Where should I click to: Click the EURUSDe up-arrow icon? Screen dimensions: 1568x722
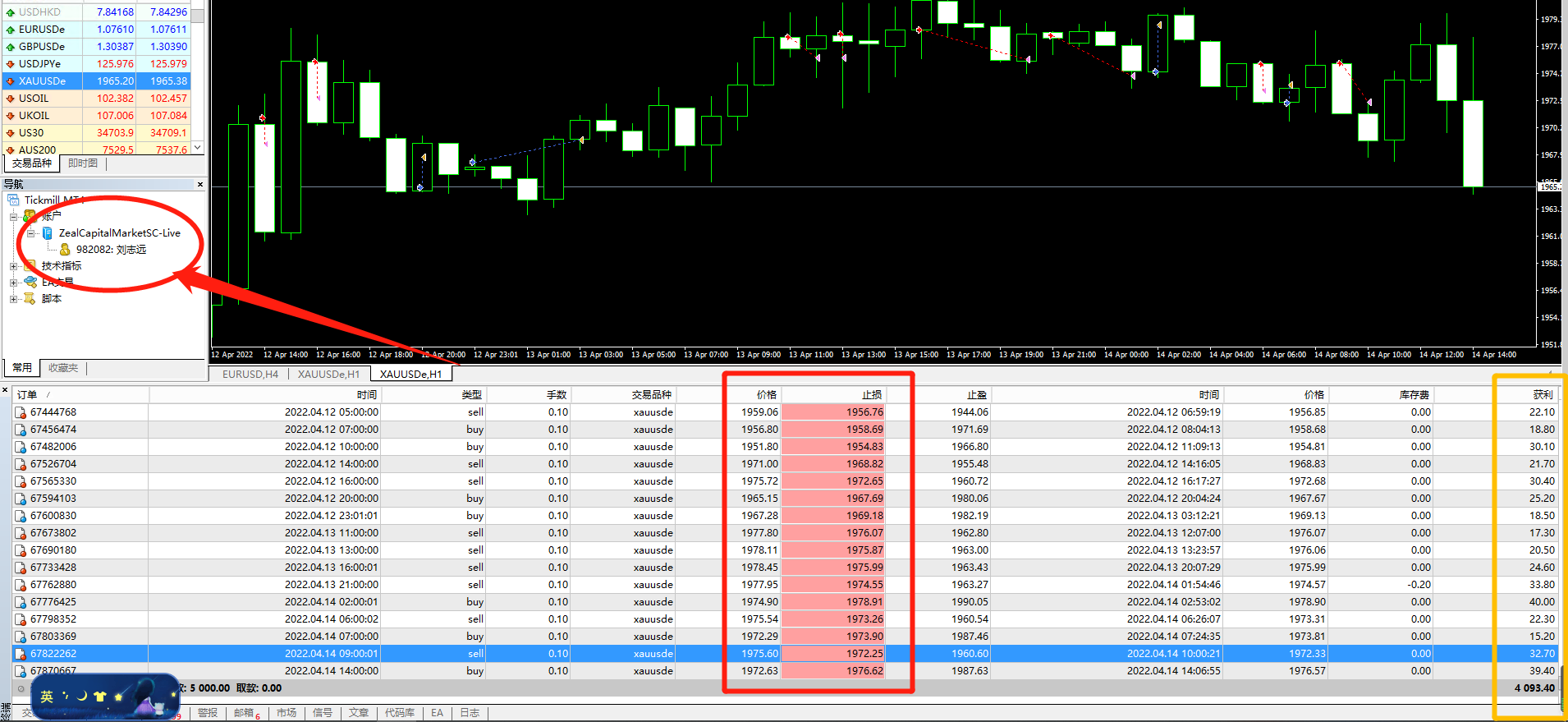pyautogui.click(x=10, y=30)
